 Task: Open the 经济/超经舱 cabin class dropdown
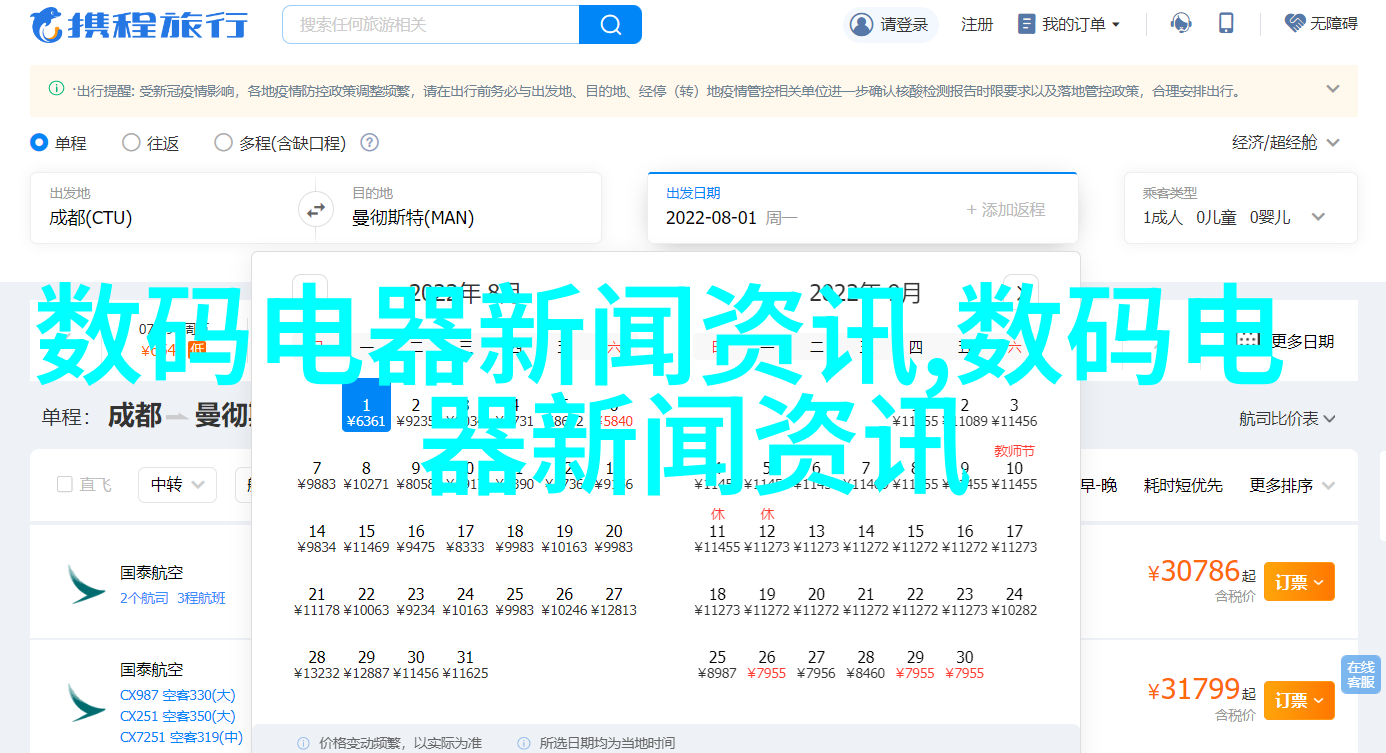1286,143
